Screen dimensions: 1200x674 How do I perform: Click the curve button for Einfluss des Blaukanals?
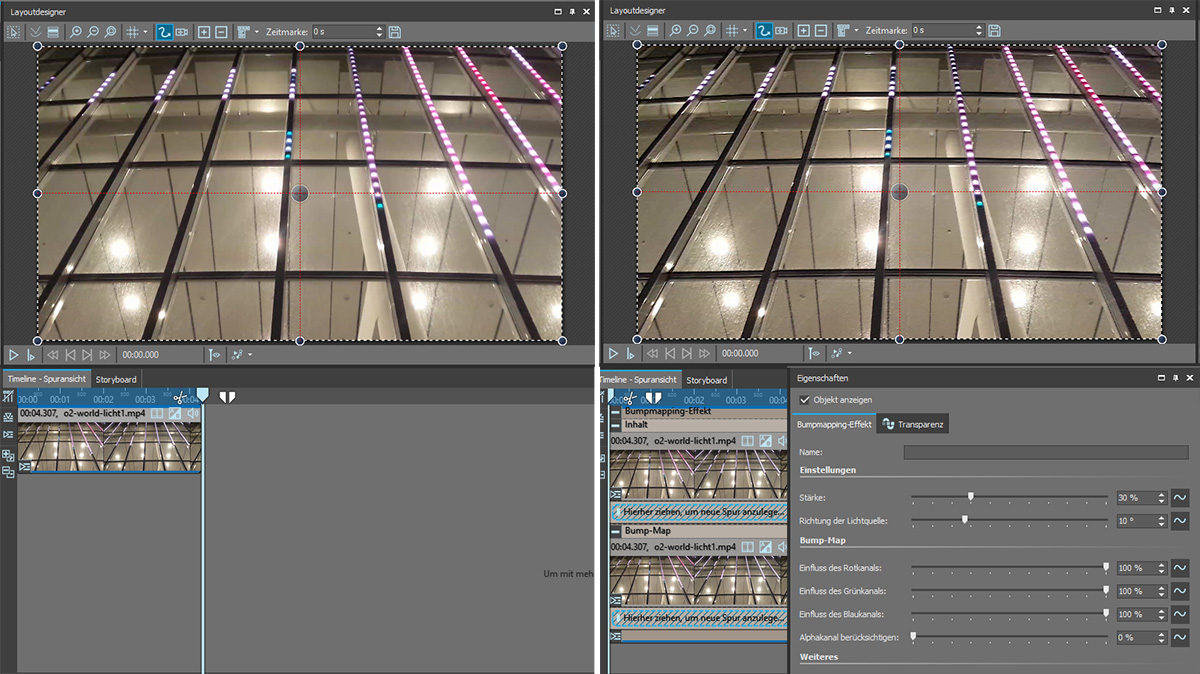tap(1179, 614)
